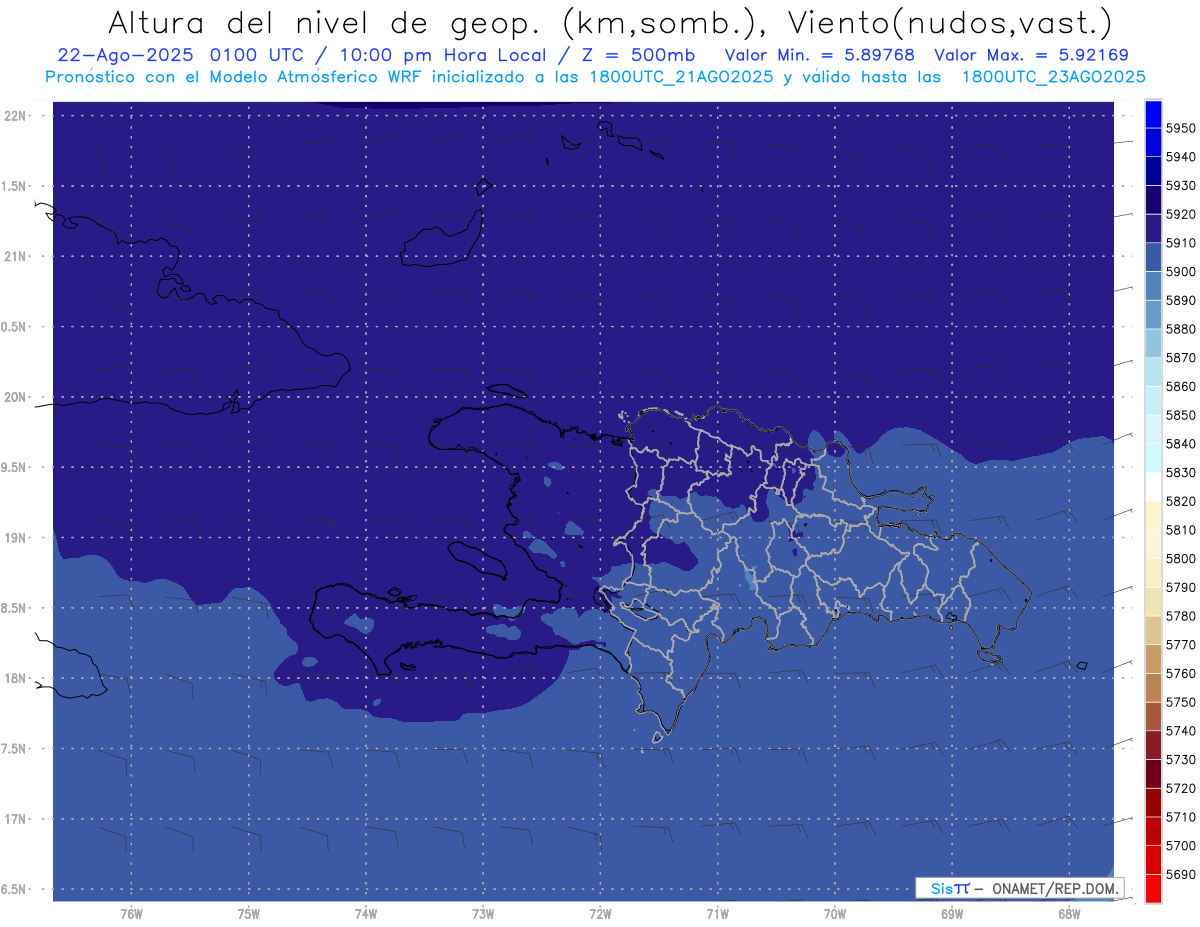Click the 68W longitude axis label
1200x927 pixels.
click(x=1069, y=914)
